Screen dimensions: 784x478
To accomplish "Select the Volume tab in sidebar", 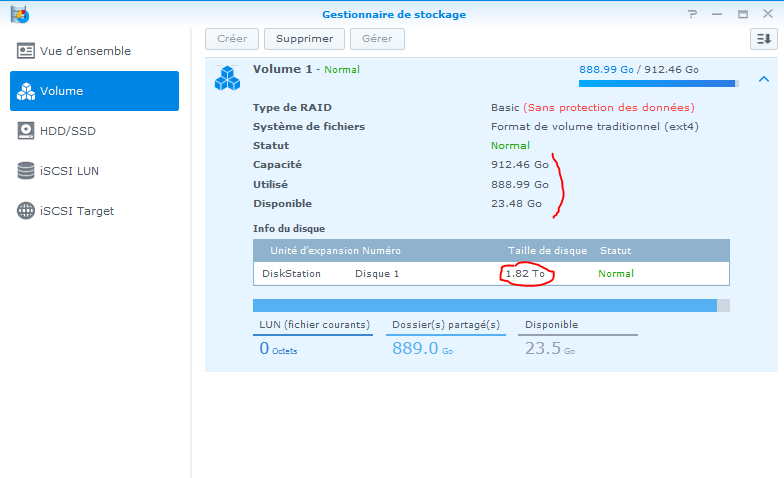I will (94, 91).
